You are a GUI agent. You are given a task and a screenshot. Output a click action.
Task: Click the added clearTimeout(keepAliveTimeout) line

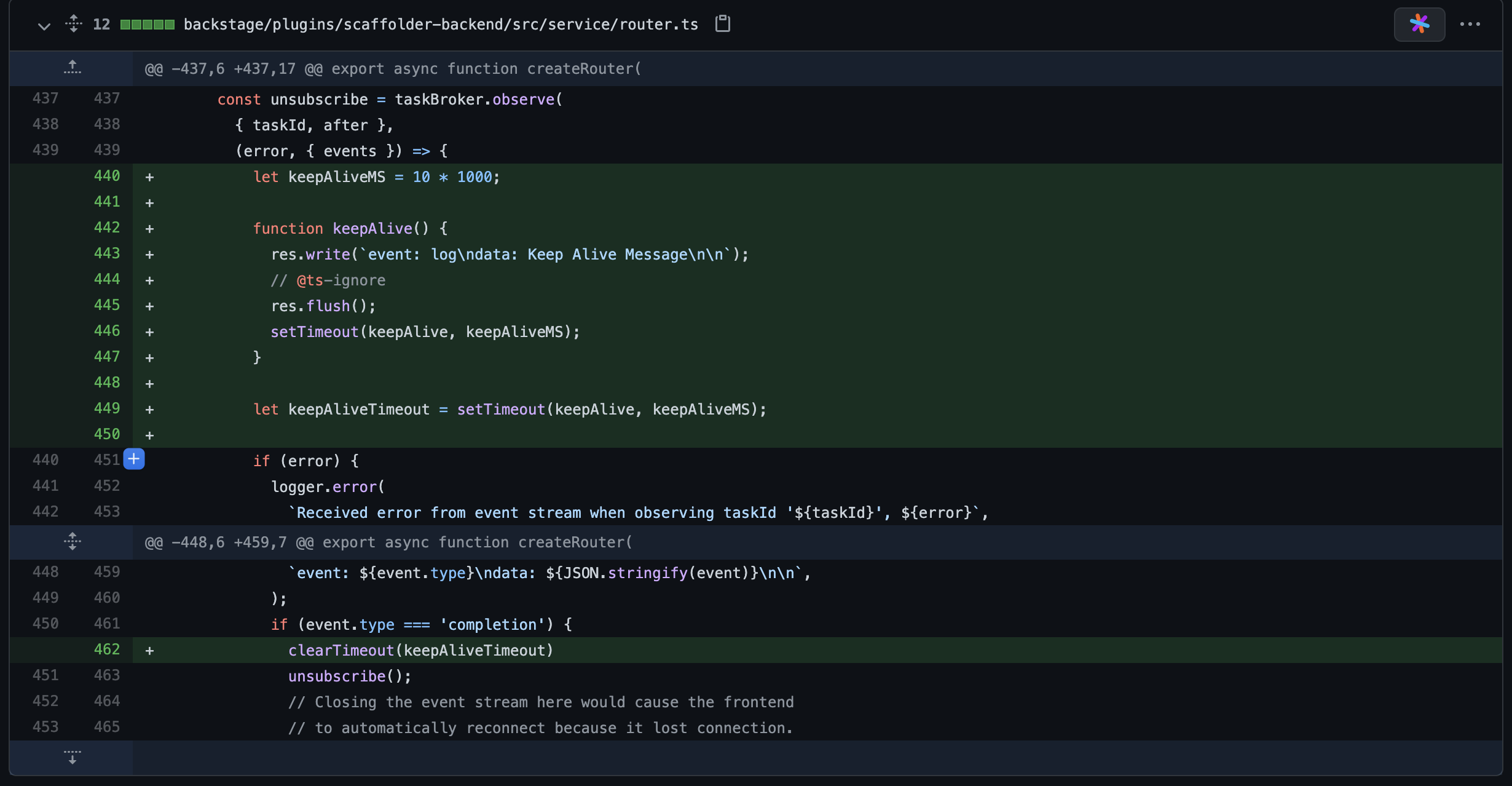[x=420, y=649]
